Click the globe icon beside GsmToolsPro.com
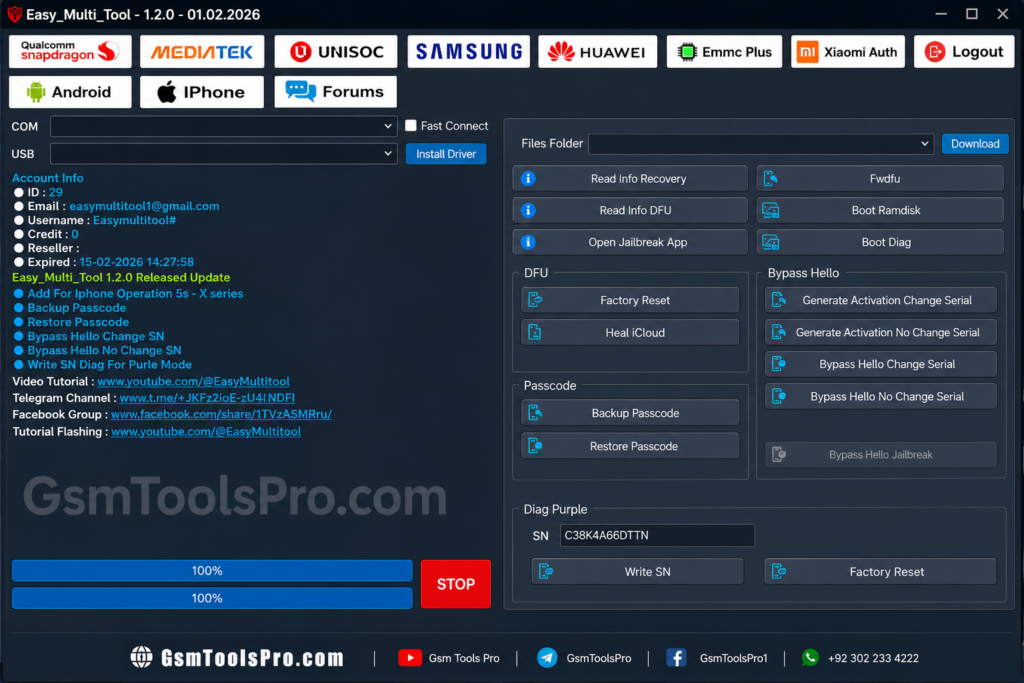The height and width of the screenshot is (683, 1024). (x=141, y=657)
